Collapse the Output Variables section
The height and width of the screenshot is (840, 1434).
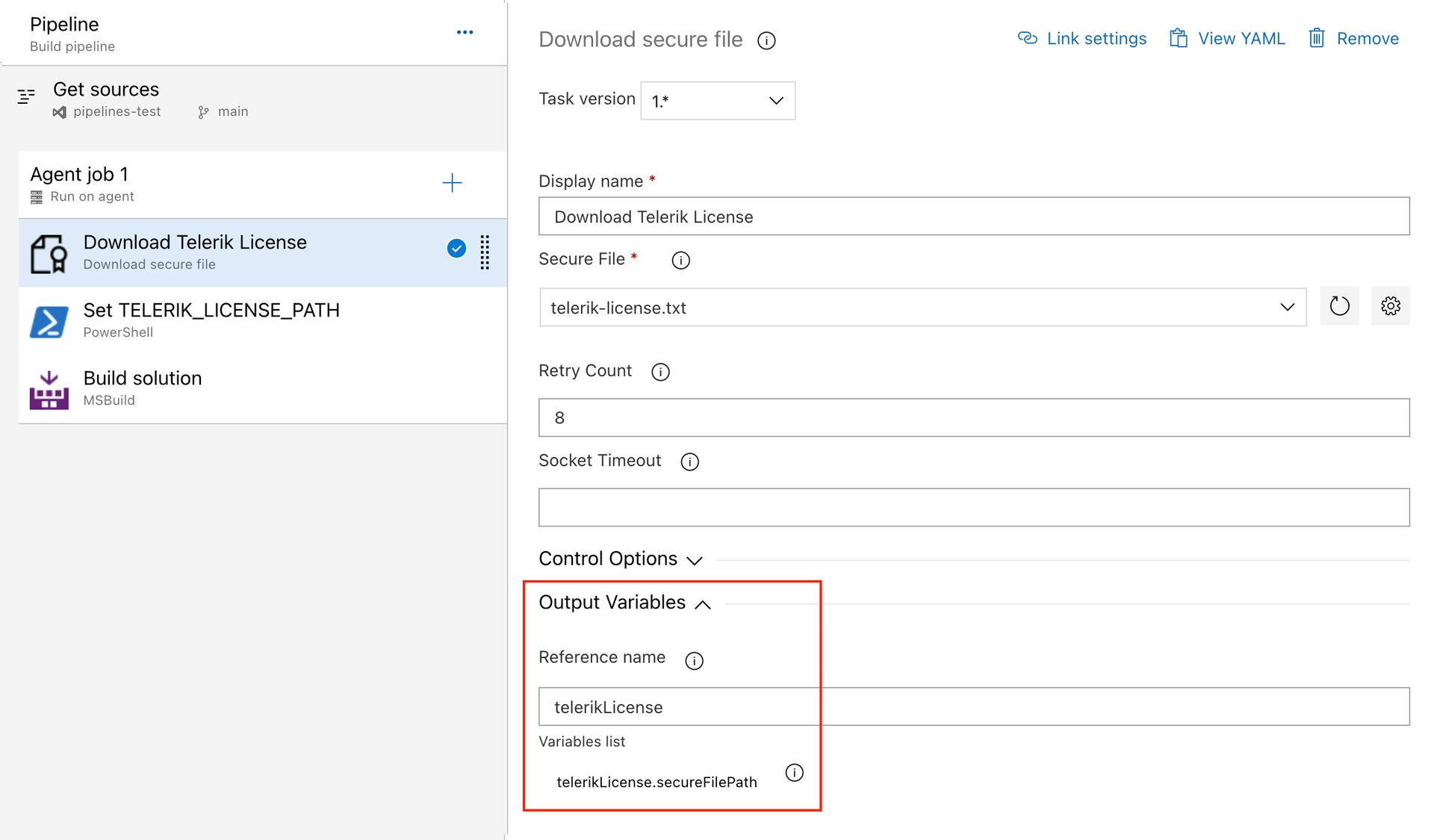702,604
